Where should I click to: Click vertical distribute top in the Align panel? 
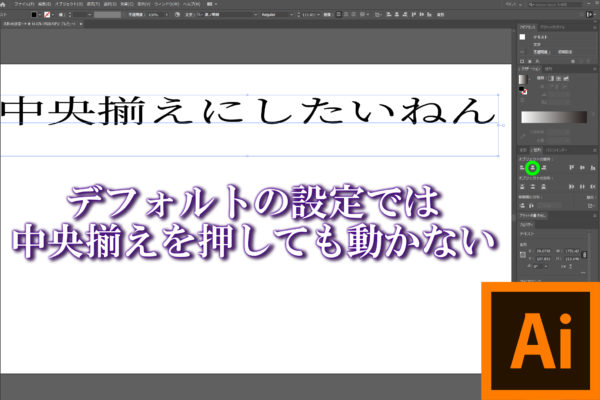pos(522,187)
